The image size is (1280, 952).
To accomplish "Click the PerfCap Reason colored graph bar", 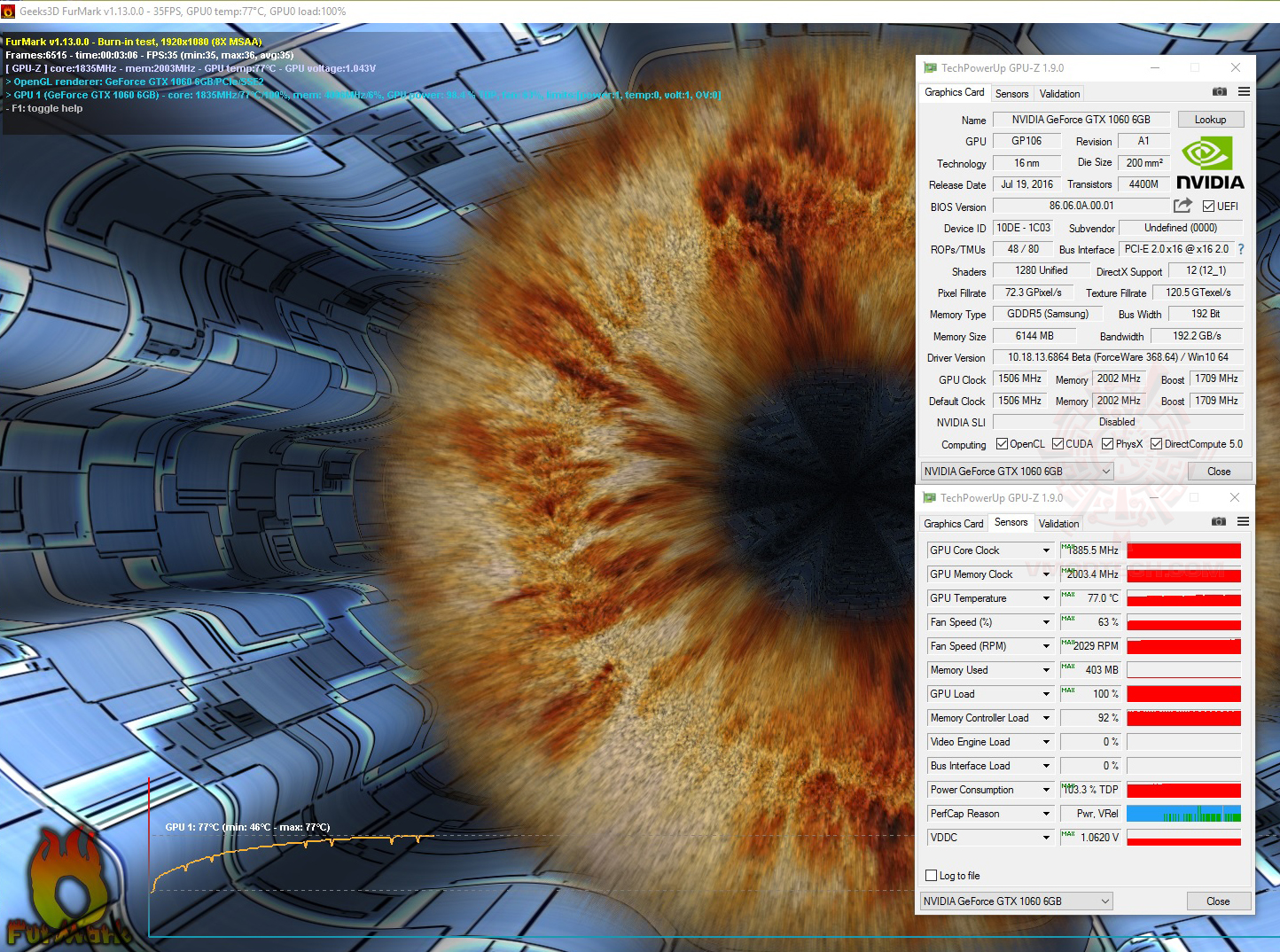I will click(1183, 814).
